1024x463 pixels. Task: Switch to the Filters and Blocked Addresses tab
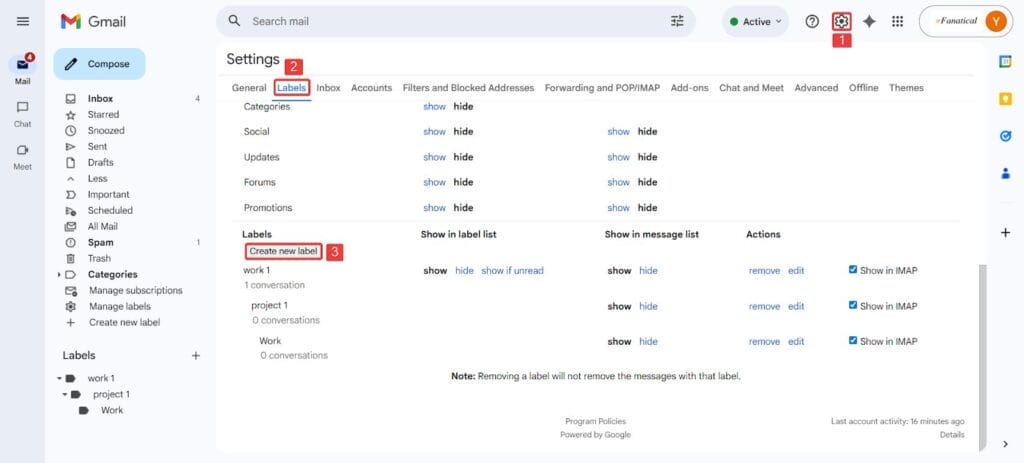[468, 88]
